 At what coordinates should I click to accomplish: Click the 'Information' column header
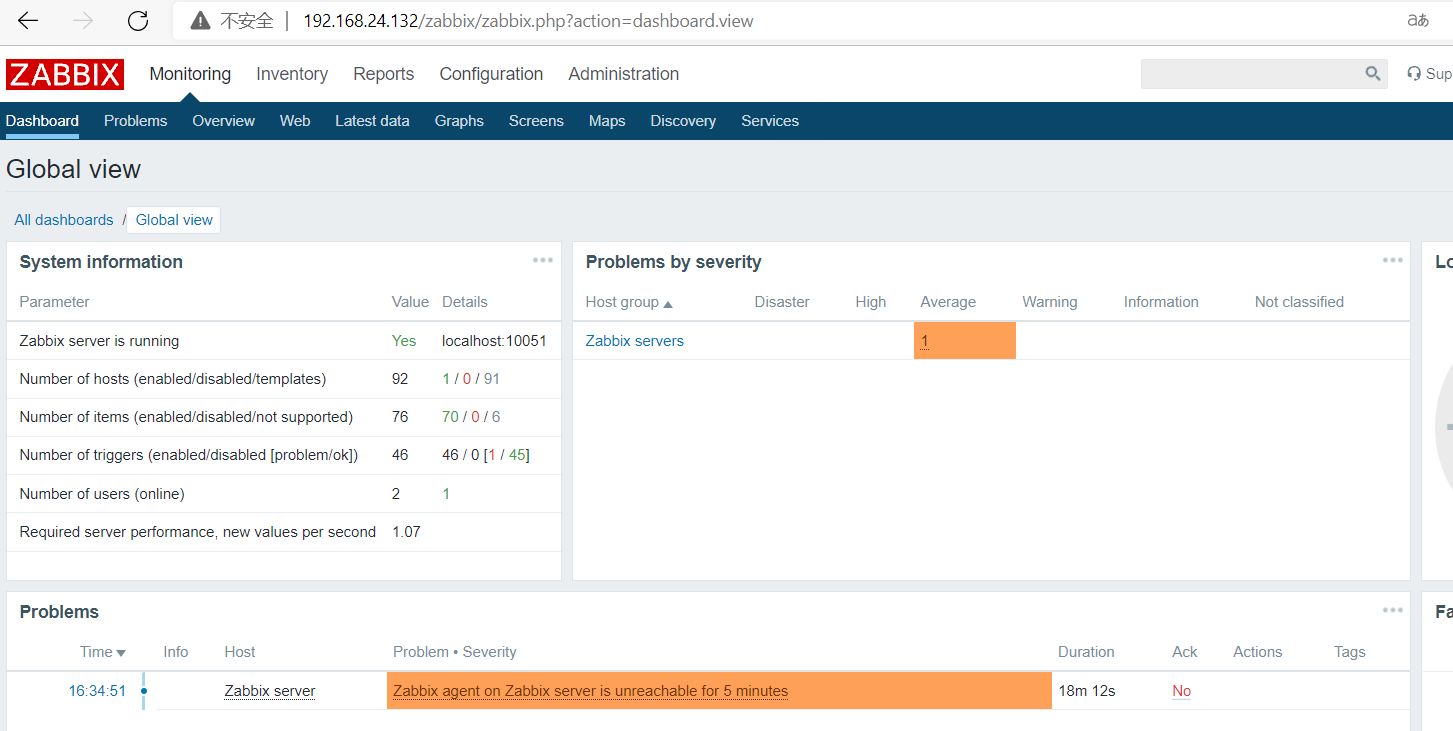1161,302
